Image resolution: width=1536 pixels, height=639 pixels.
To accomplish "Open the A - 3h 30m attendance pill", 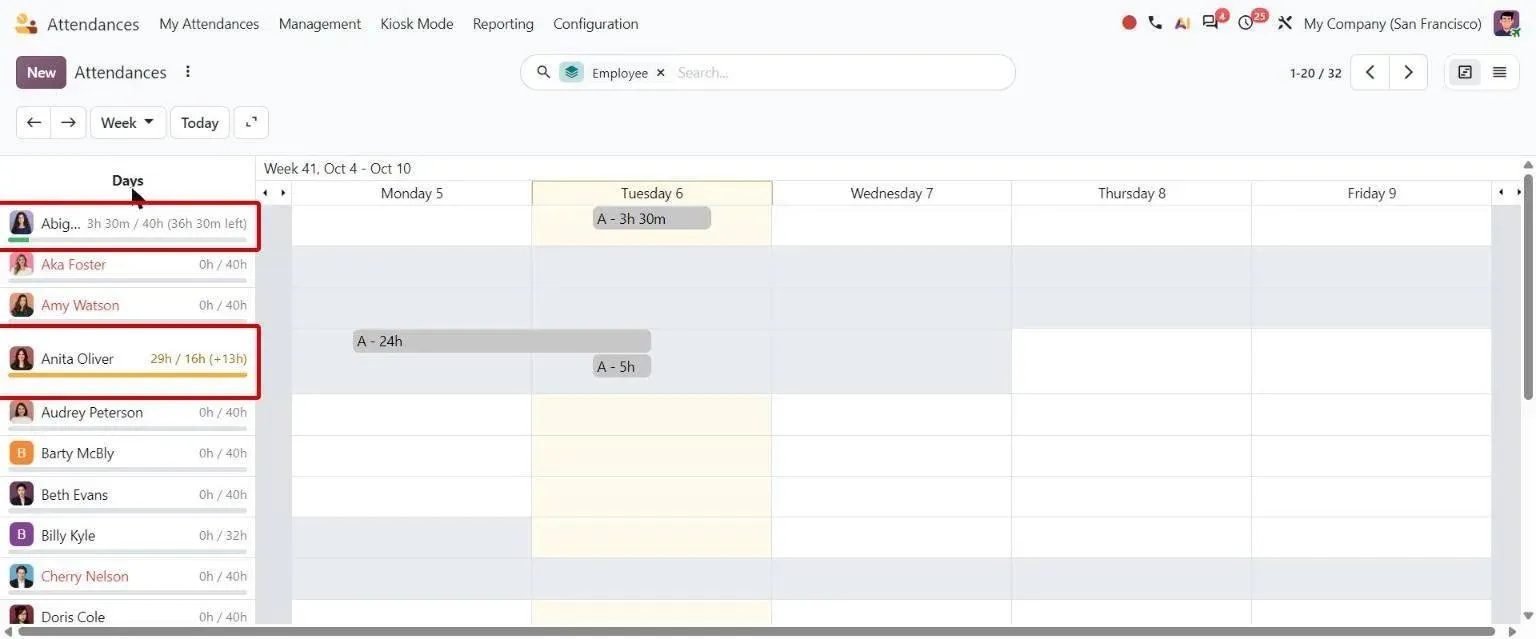I will tap(652, 218).
